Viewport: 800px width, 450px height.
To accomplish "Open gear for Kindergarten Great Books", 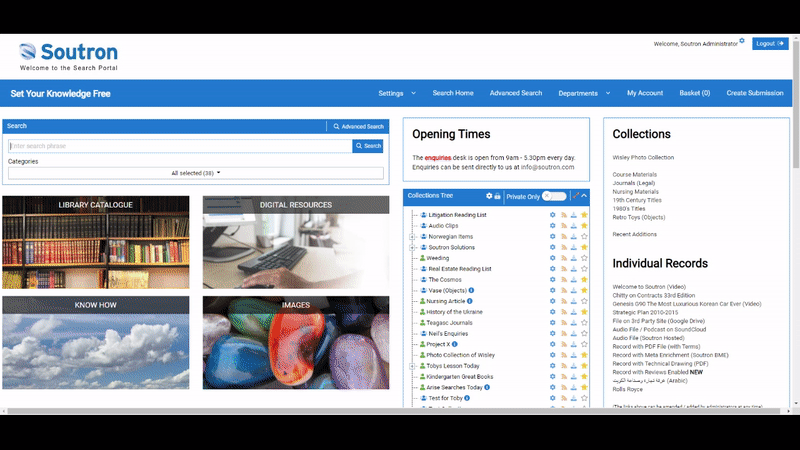I will coord(553,377).
